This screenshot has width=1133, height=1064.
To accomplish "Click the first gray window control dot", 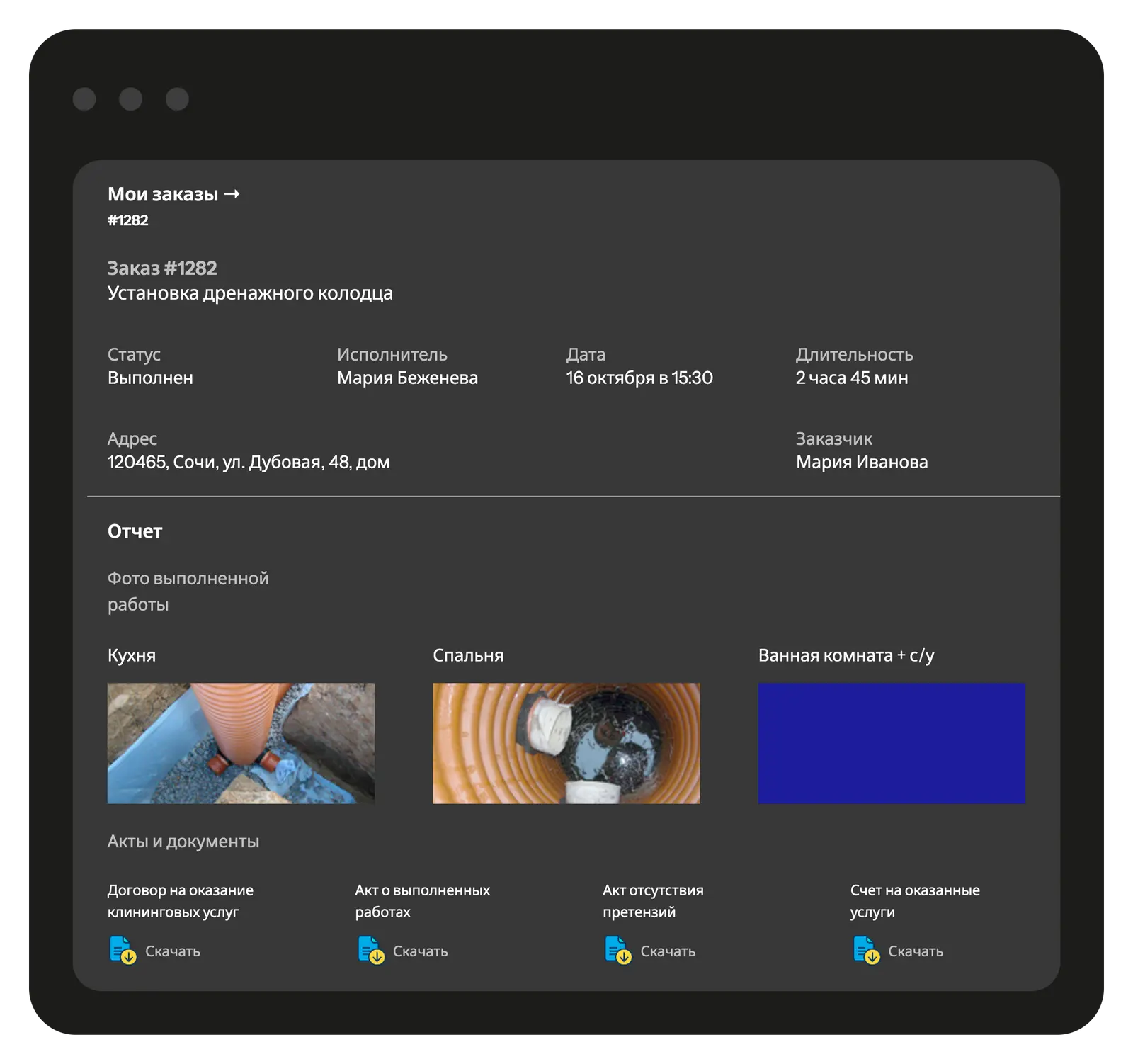I will pyautogui.click(x=84, y=99).
